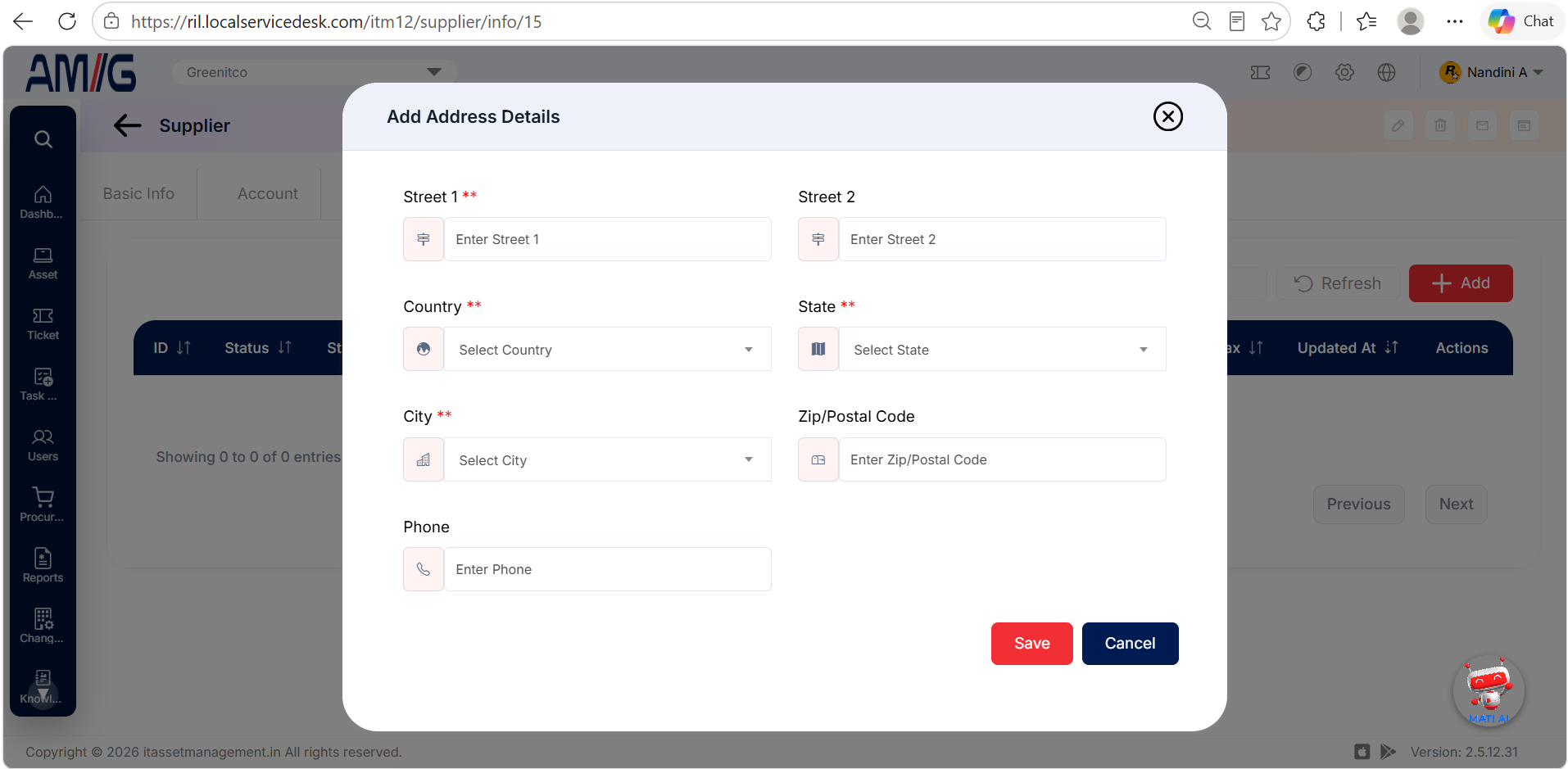Open Asset in the sidebar
Screen dimensions: 1568x769
[x=43, y=263]
